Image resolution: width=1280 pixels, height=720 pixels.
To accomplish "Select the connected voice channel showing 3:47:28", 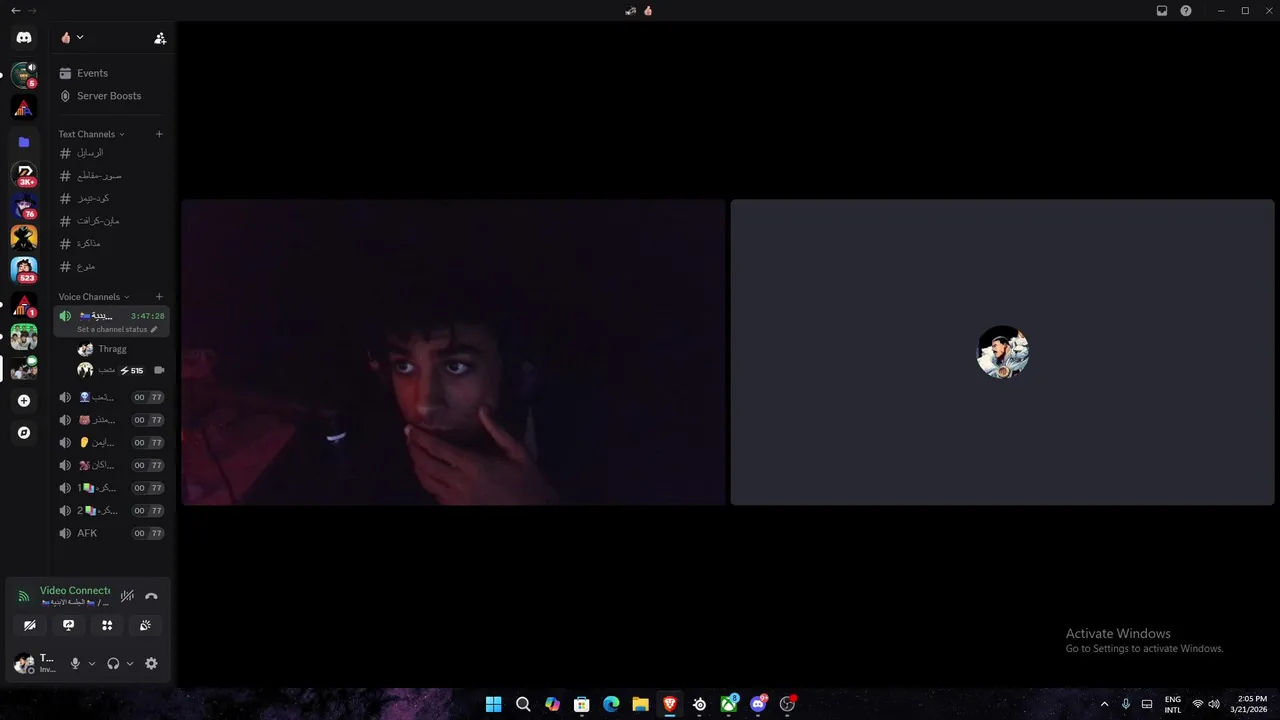I will click(x=111, y=321).
